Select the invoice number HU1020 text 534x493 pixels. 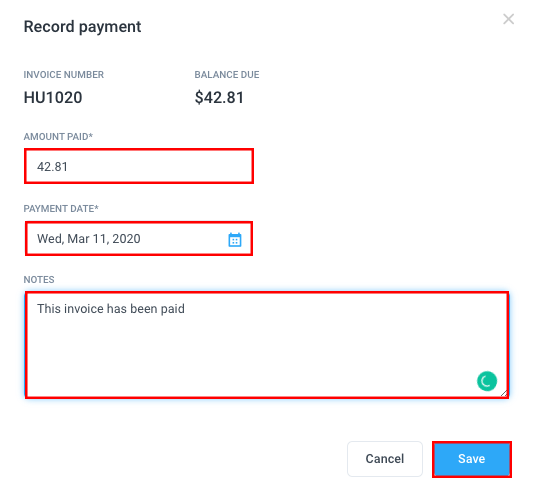53,98
